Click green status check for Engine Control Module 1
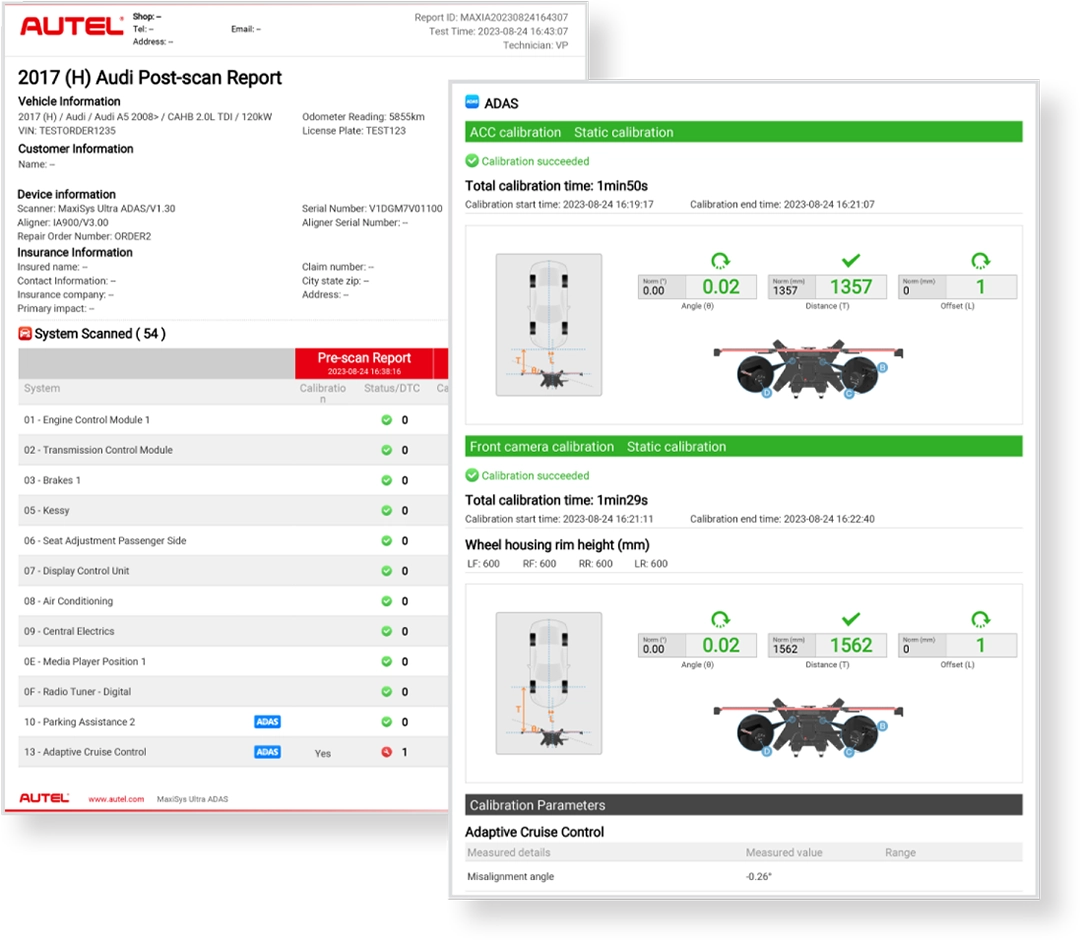The height and width of the screenshot is (940, 1080). [386, 420]
